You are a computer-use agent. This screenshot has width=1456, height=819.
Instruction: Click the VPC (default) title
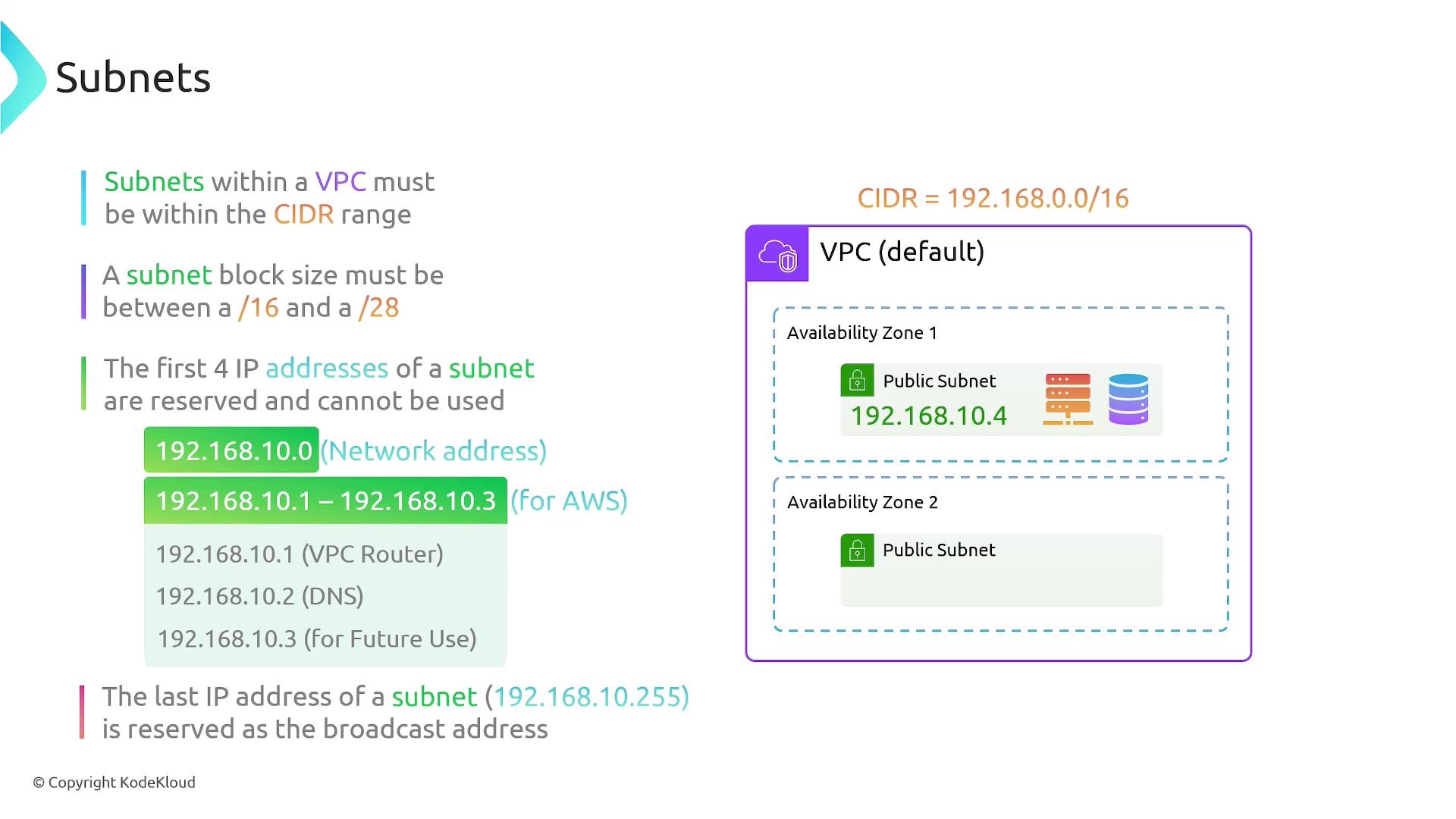pyautogui.click(x=902, y=252)
